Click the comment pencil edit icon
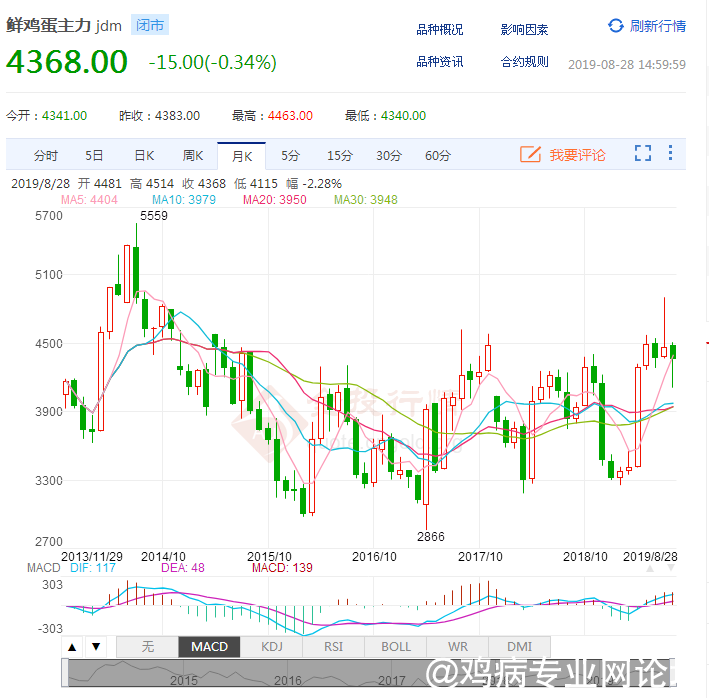Viewport: 709px width, 698px height. click(x=530, y=154)
